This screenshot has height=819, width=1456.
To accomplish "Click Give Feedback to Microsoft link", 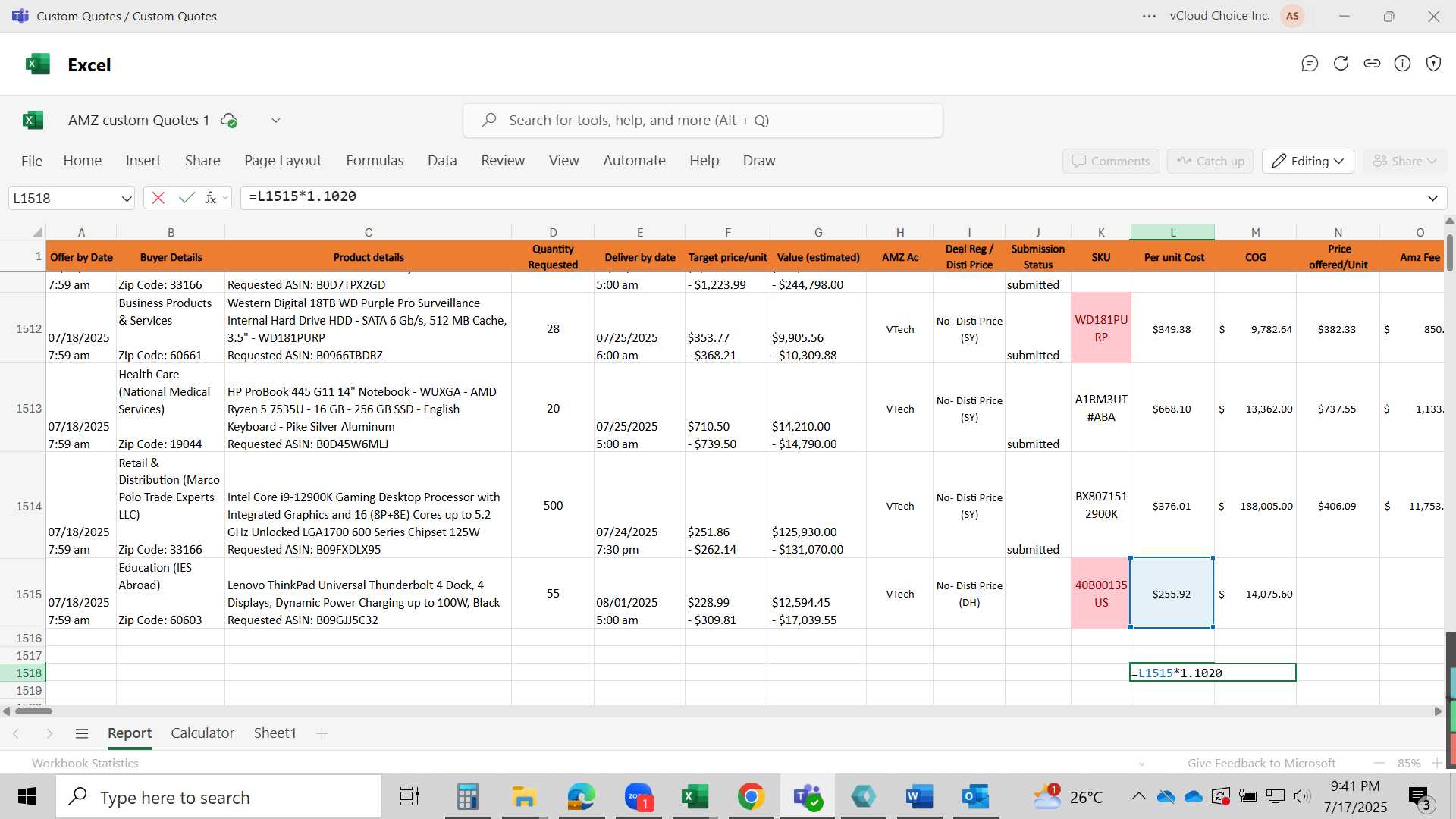I will pyautogui.click(x=1261, y=763).
